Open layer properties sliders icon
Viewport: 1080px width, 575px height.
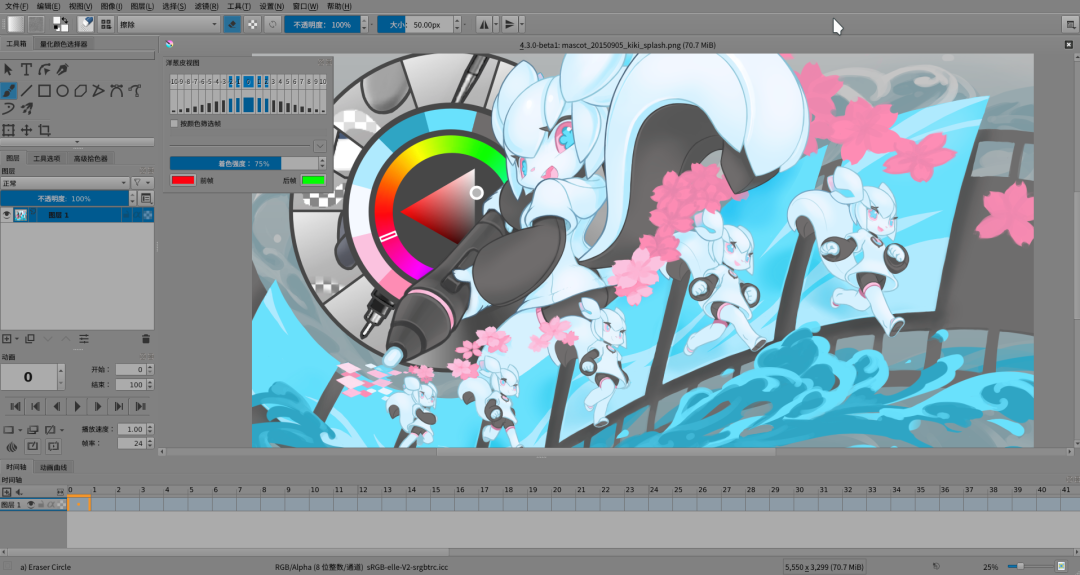click(x=83, y=339)
